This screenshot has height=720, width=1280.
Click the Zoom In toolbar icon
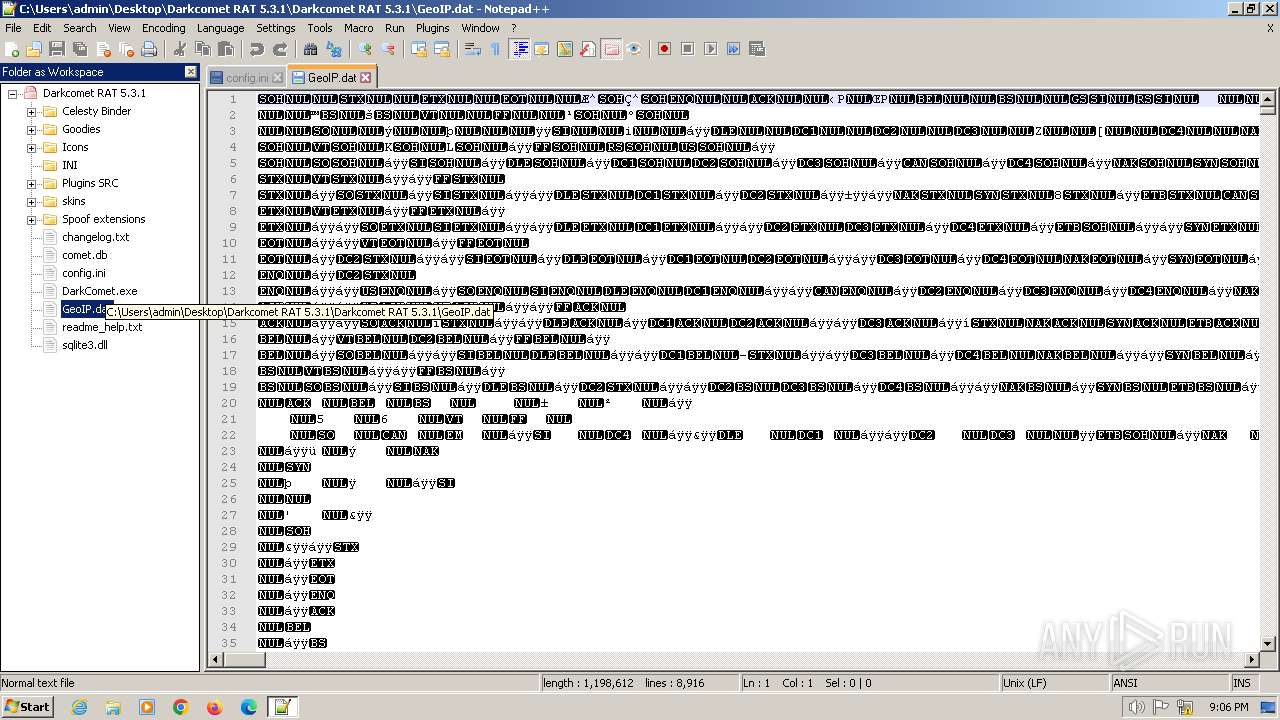tap(365, 49)
